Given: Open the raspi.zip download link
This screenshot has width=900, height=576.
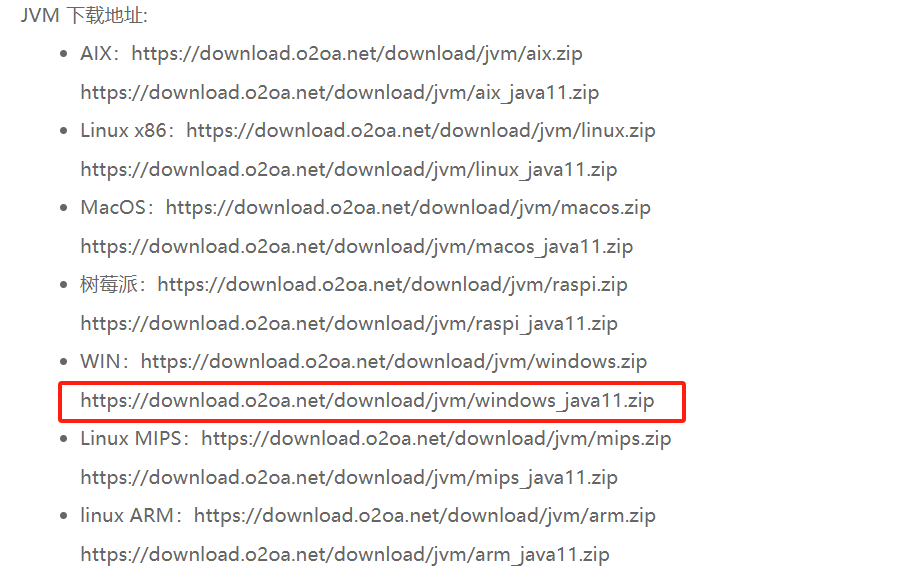Looking at the screenshot, I should [x=393, y=285].
